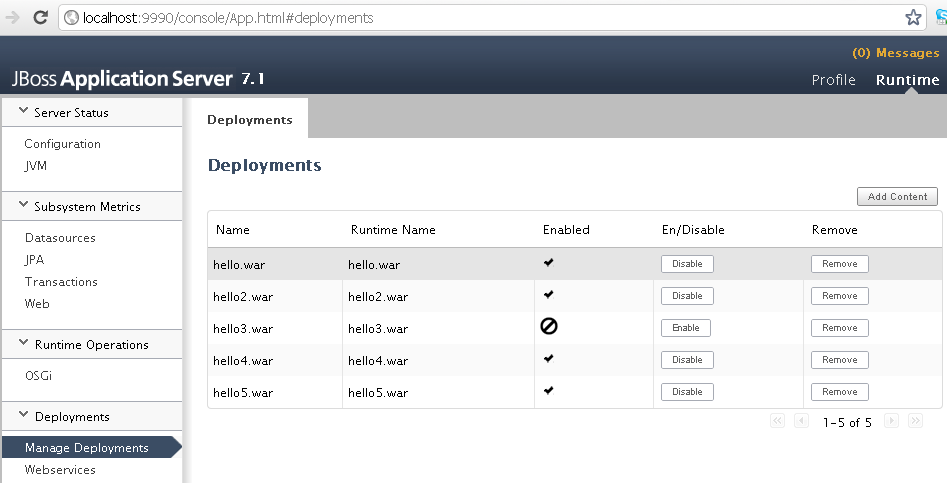Switch to the Profile tab
This screenshot has width=947, height=485.
click(x=833, y=80)
